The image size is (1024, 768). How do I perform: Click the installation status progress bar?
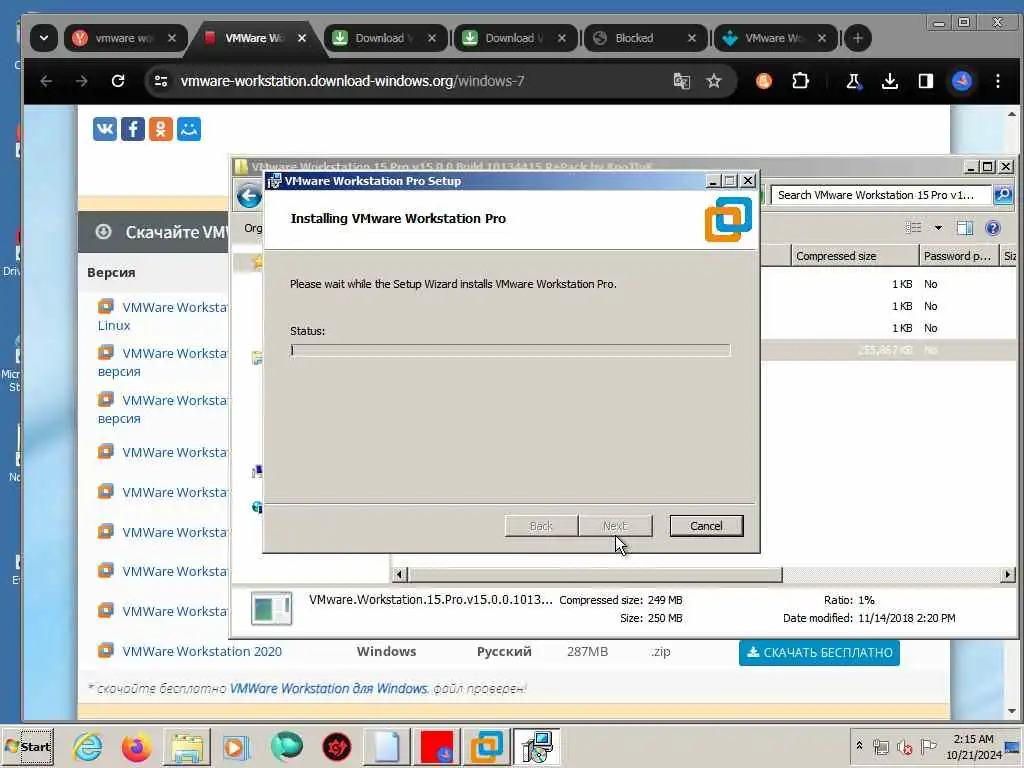click(x=510, y=350)
